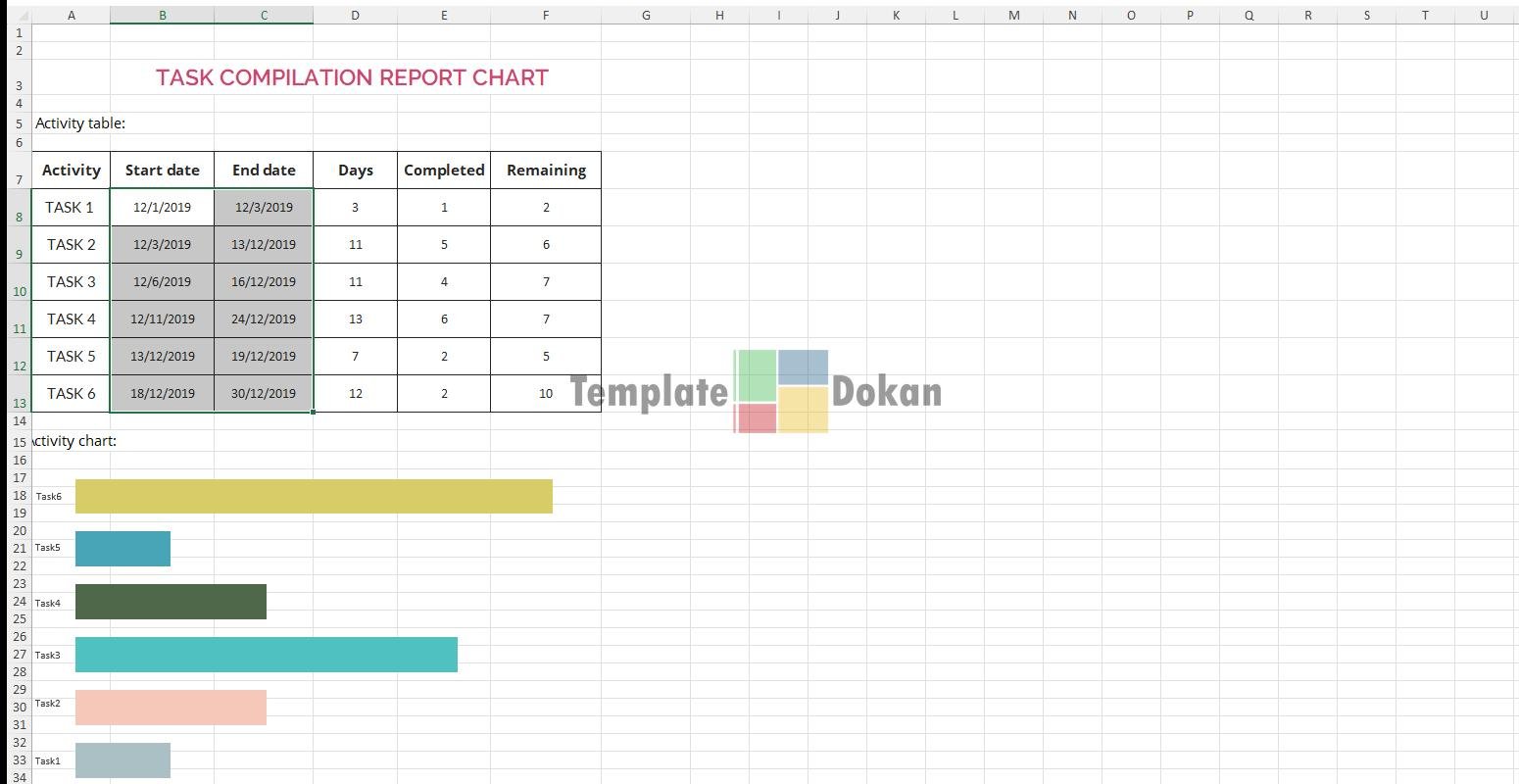Viewport: 1519px width, 784px height.
Task: Select the "Activity table:" label cell
Action: coord(78,123)
